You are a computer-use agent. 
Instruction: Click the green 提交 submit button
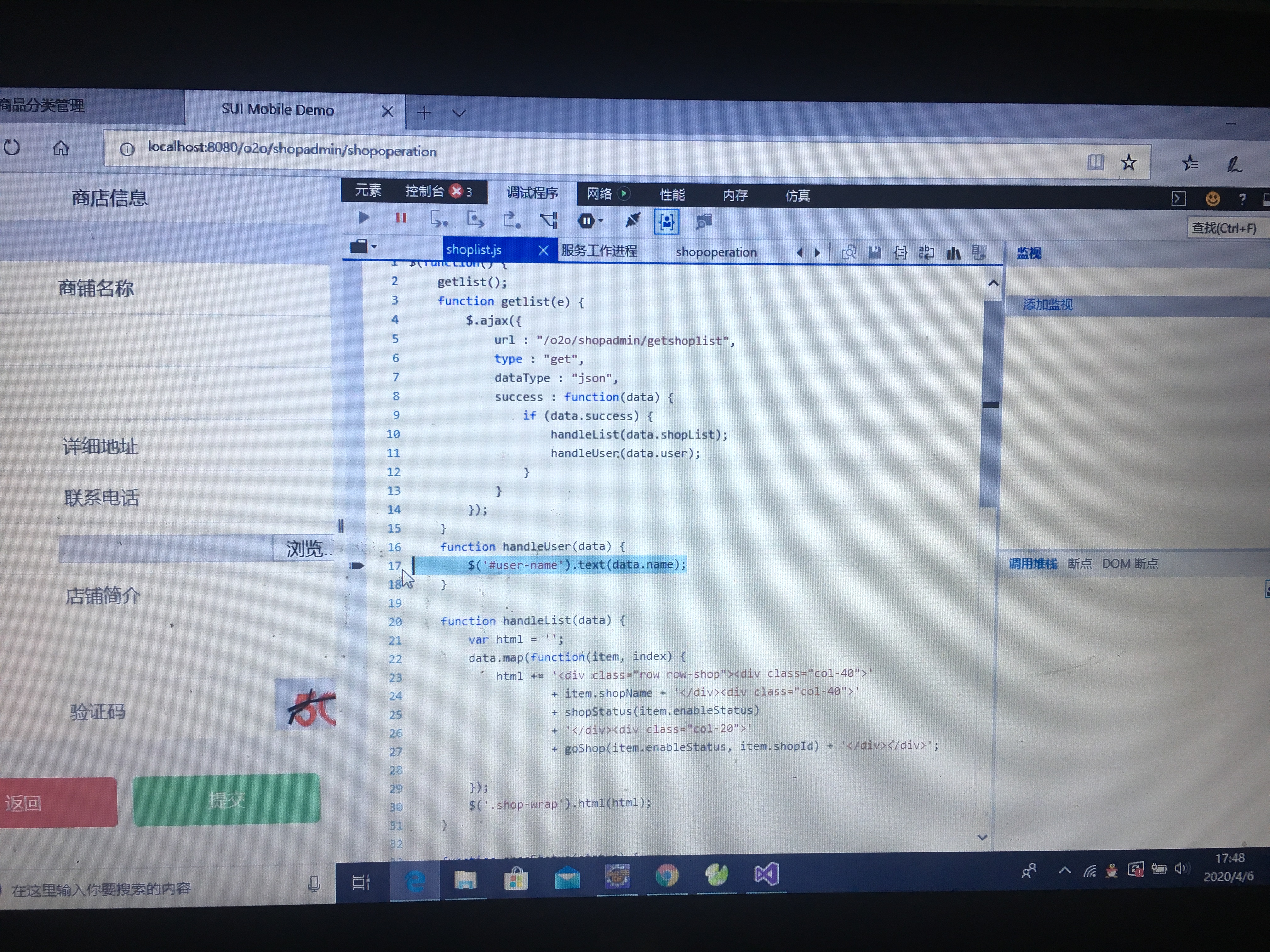[226, 799]
